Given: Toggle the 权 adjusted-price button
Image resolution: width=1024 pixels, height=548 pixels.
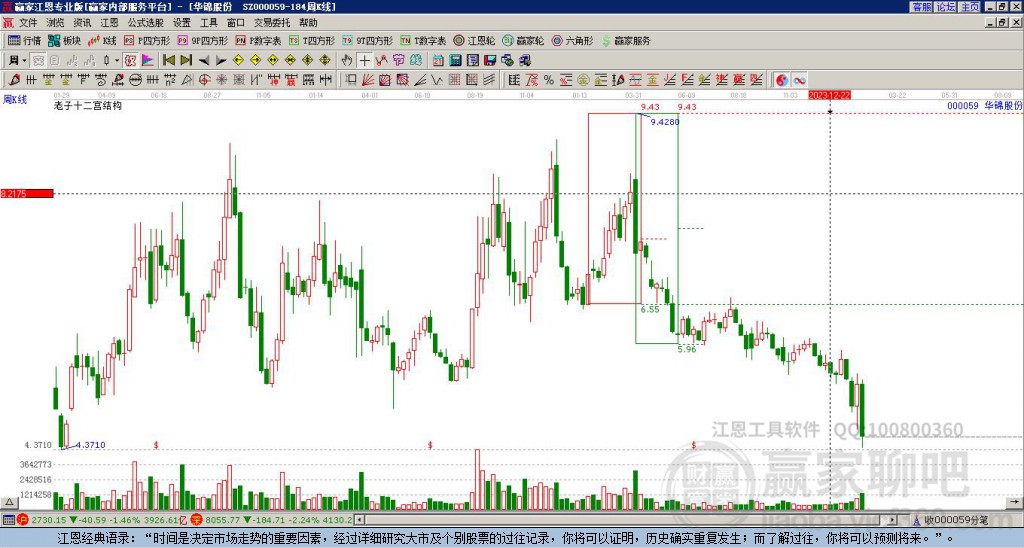Looking at the screenshot, I should tap(130, 60).
